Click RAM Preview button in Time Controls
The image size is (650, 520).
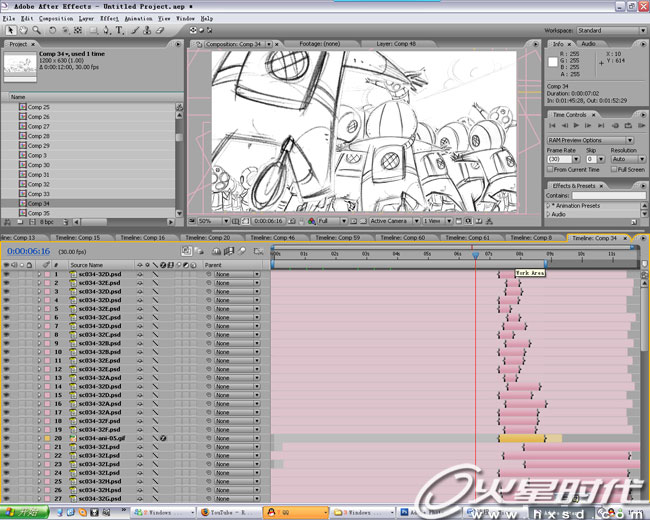coord(641,125)
